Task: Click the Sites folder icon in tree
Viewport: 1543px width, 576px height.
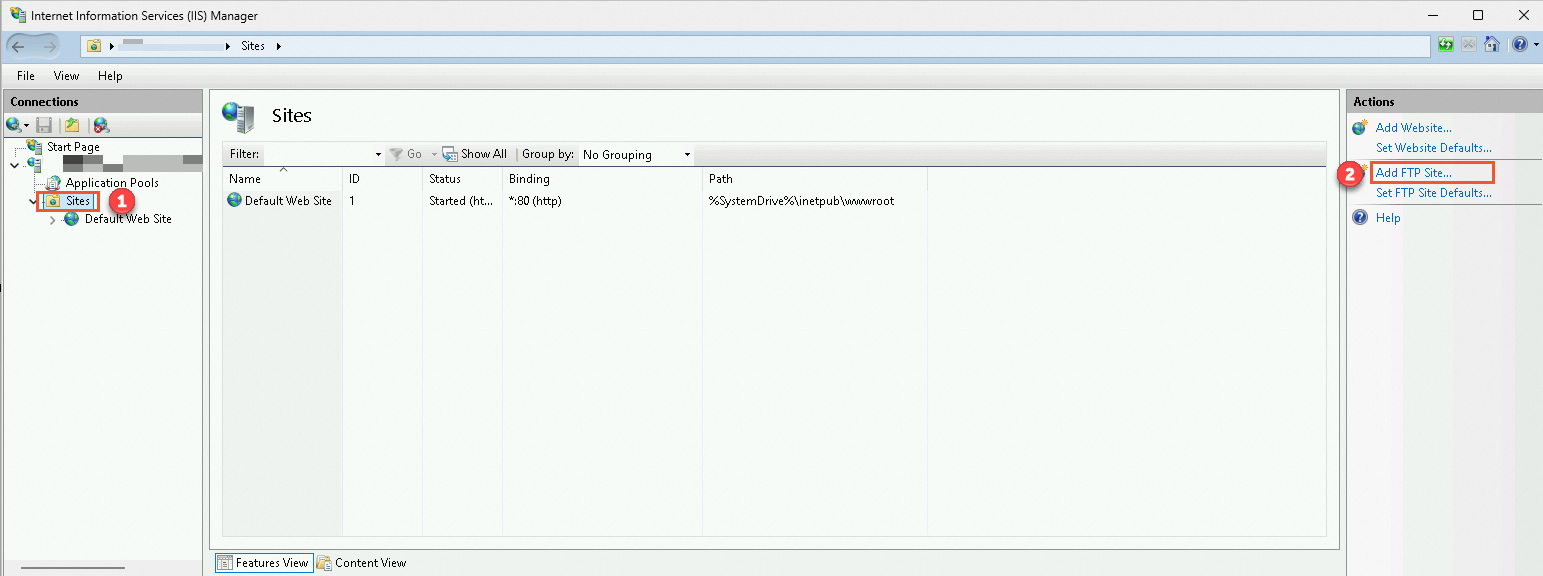Action: point(54,201)
